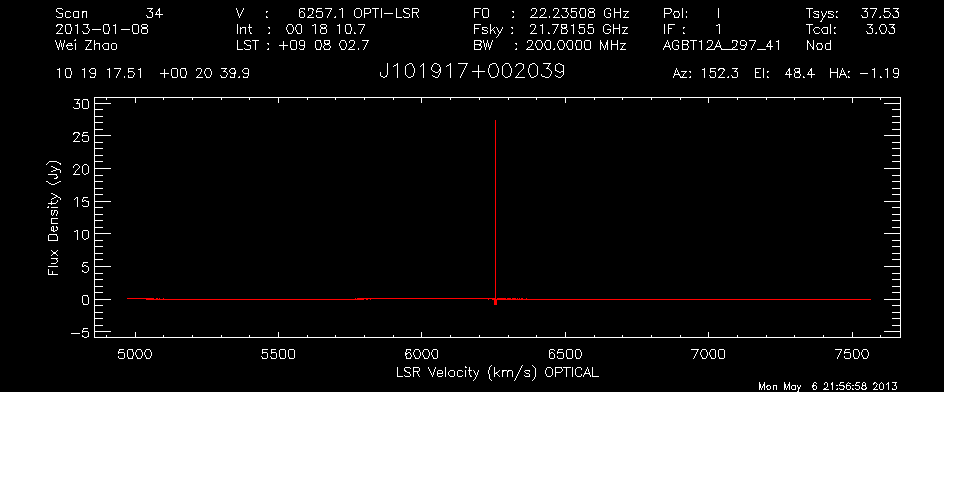
Task: Click the Tcal value 3.03
Action: coord(880,29)
